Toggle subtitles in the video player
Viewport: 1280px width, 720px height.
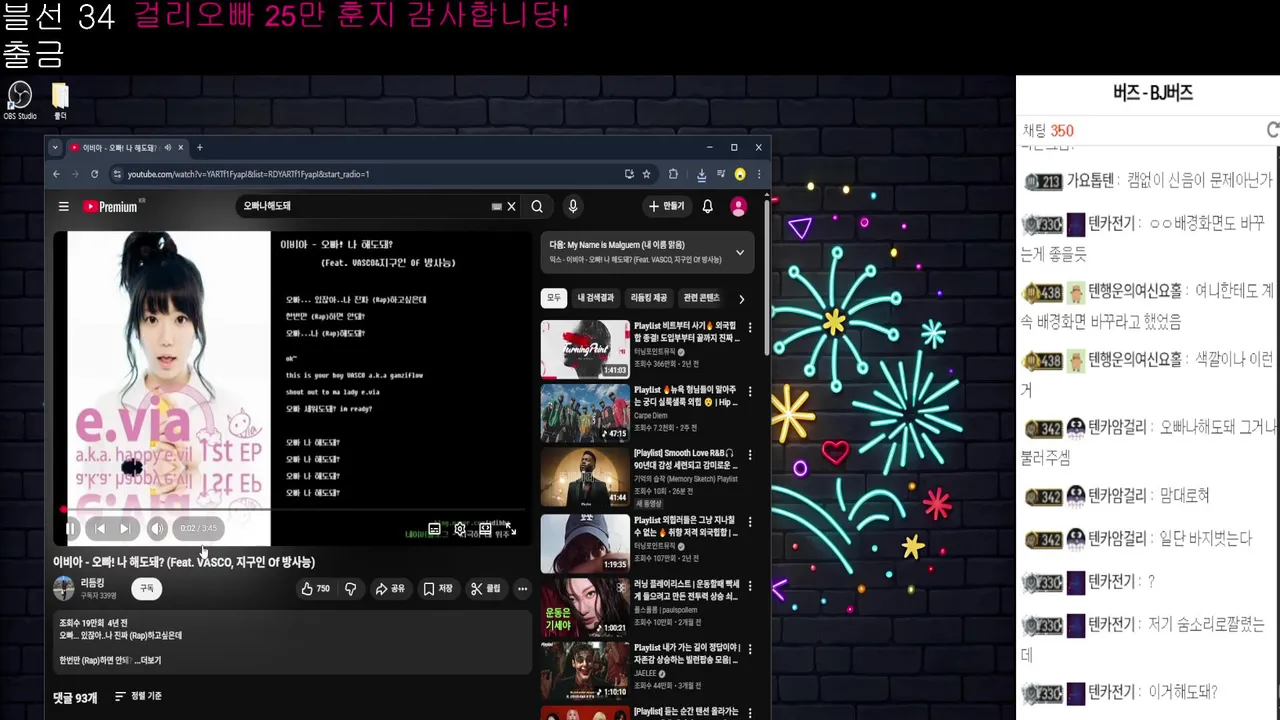[434, 529]
